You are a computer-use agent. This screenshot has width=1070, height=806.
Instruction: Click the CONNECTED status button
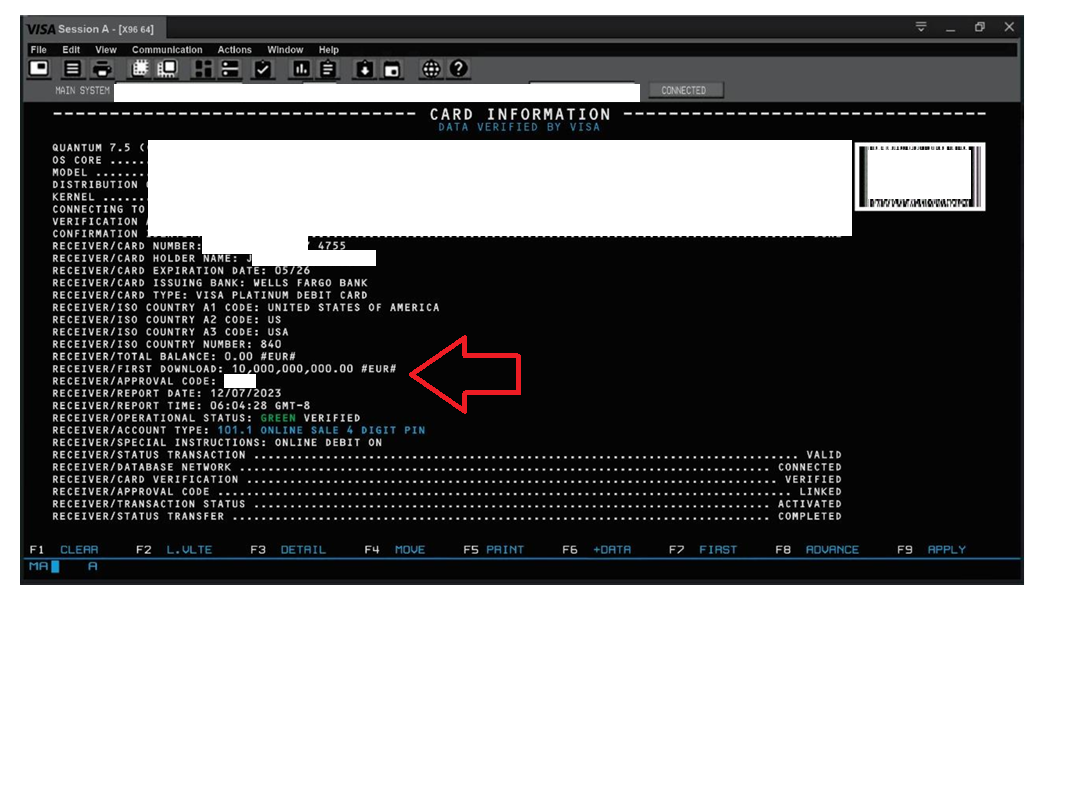pos(684,90)
